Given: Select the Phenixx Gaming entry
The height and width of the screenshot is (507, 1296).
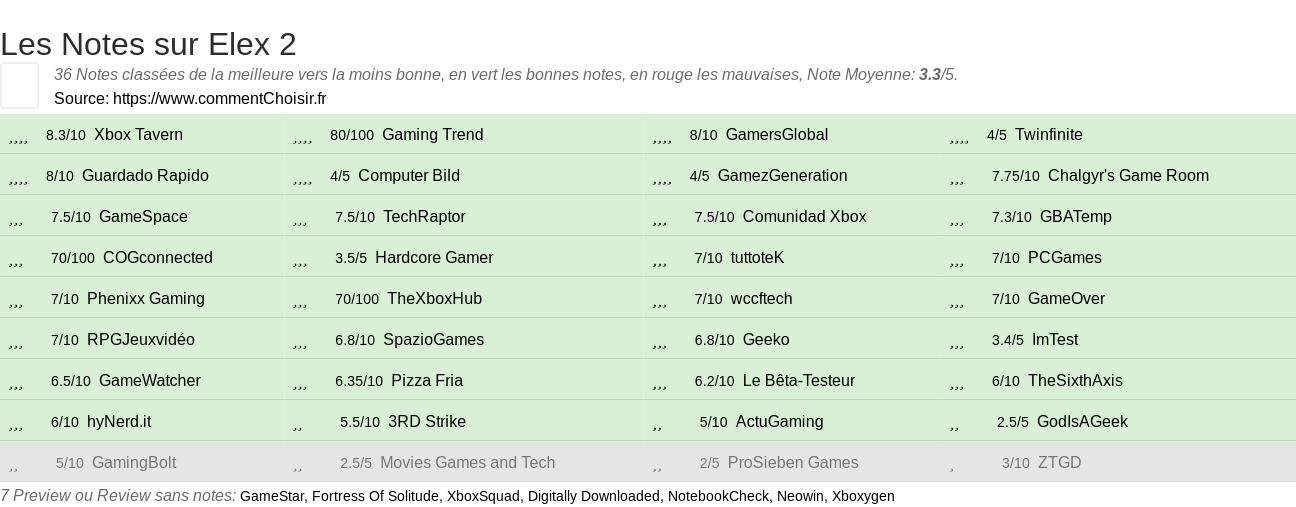Looking at the screenshot, I should tap(145, 299).
